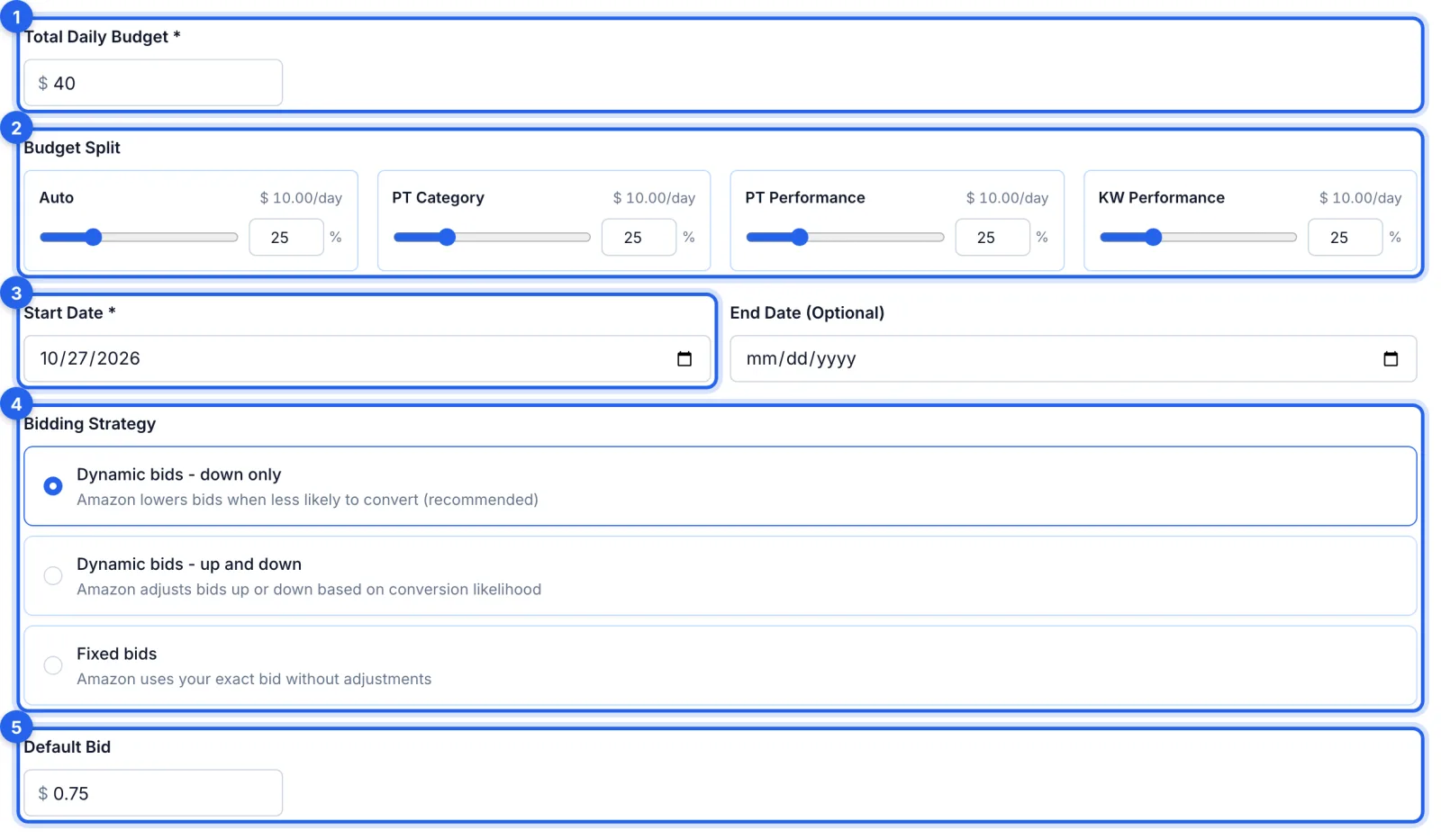
Task: Click 'Amazon lowers bids when less likely to convert'
Action: [x=248, y=500]
